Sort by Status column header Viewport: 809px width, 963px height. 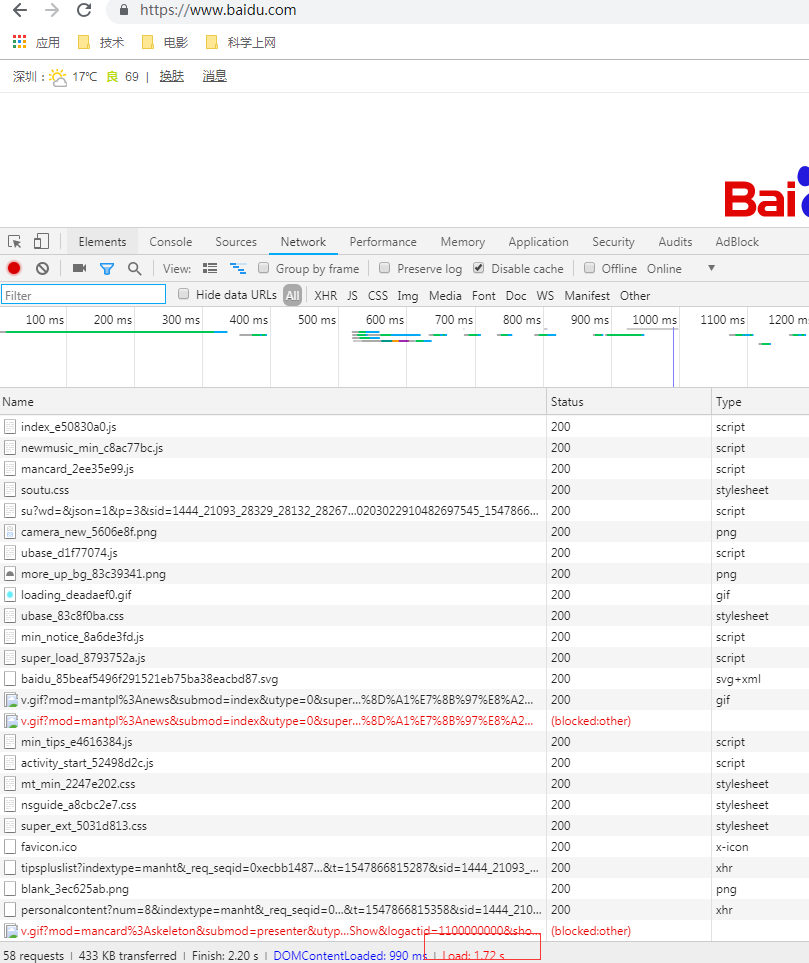click(629, 402)
